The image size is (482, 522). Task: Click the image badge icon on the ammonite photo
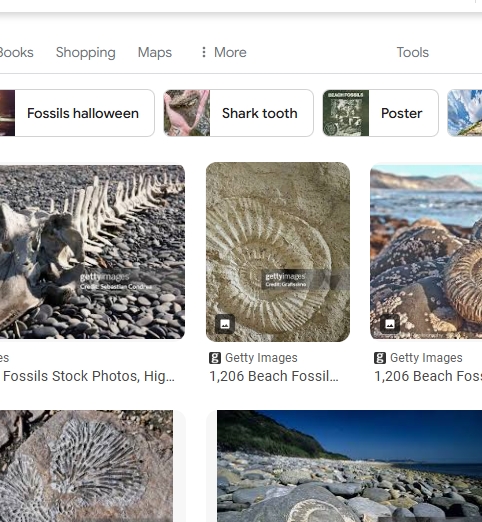[225, 324]
